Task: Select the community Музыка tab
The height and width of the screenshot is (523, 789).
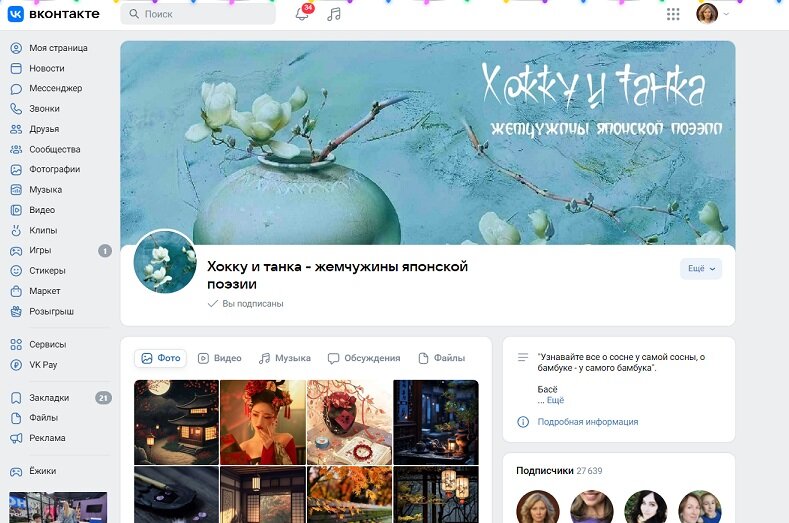Action: [285, 358]
